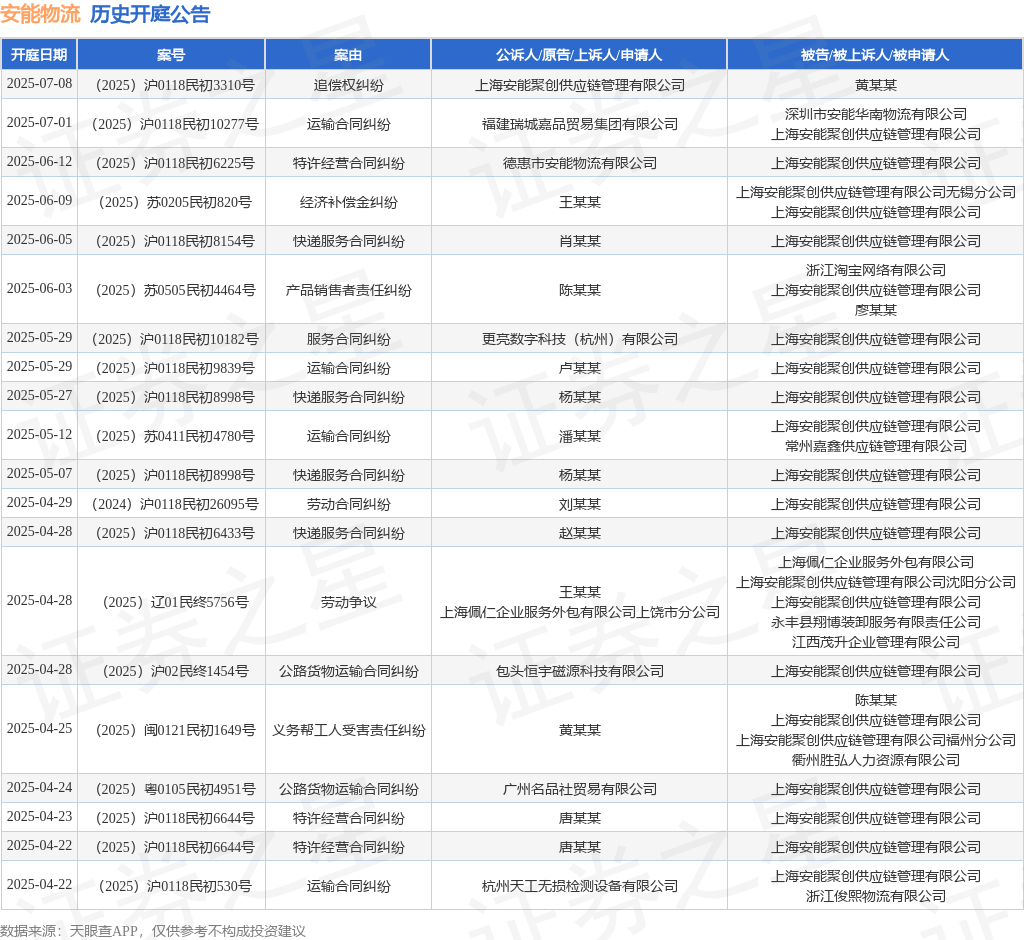Click plaintiff 刘某某
This screenshot has height=940, width=1024.
[580, 504]
